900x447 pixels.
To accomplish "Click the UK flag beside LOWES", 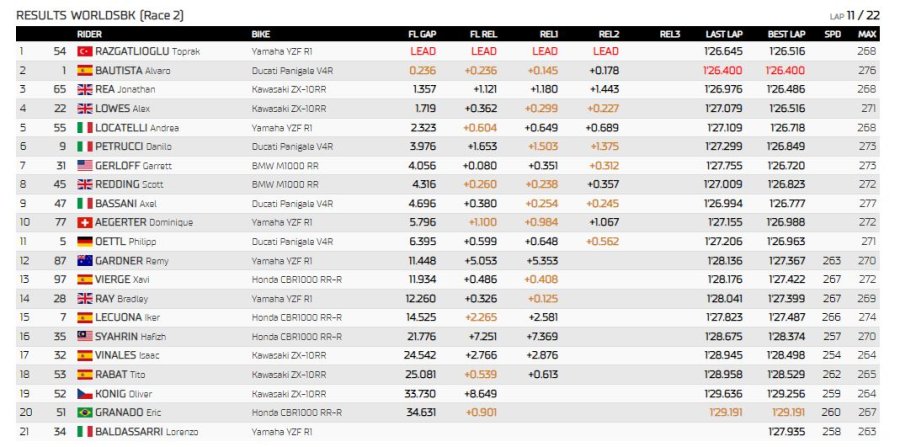I will [x=84, y=108].
